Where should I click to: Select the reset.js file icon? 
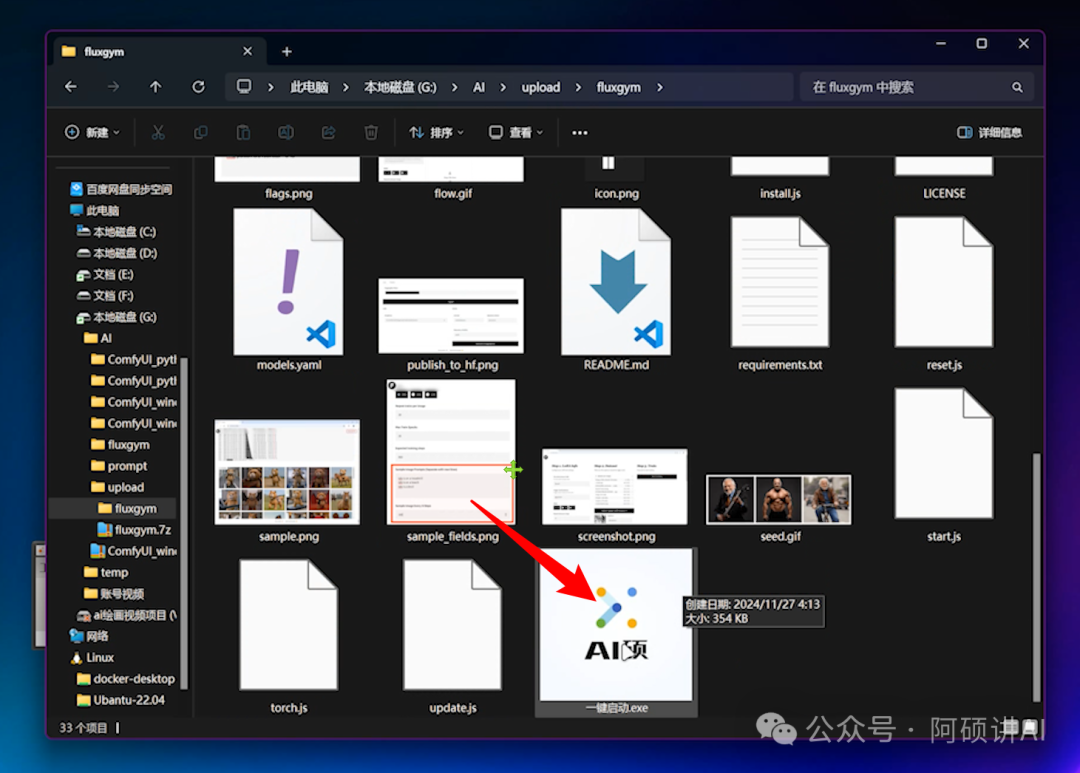(x=944, y=282)
